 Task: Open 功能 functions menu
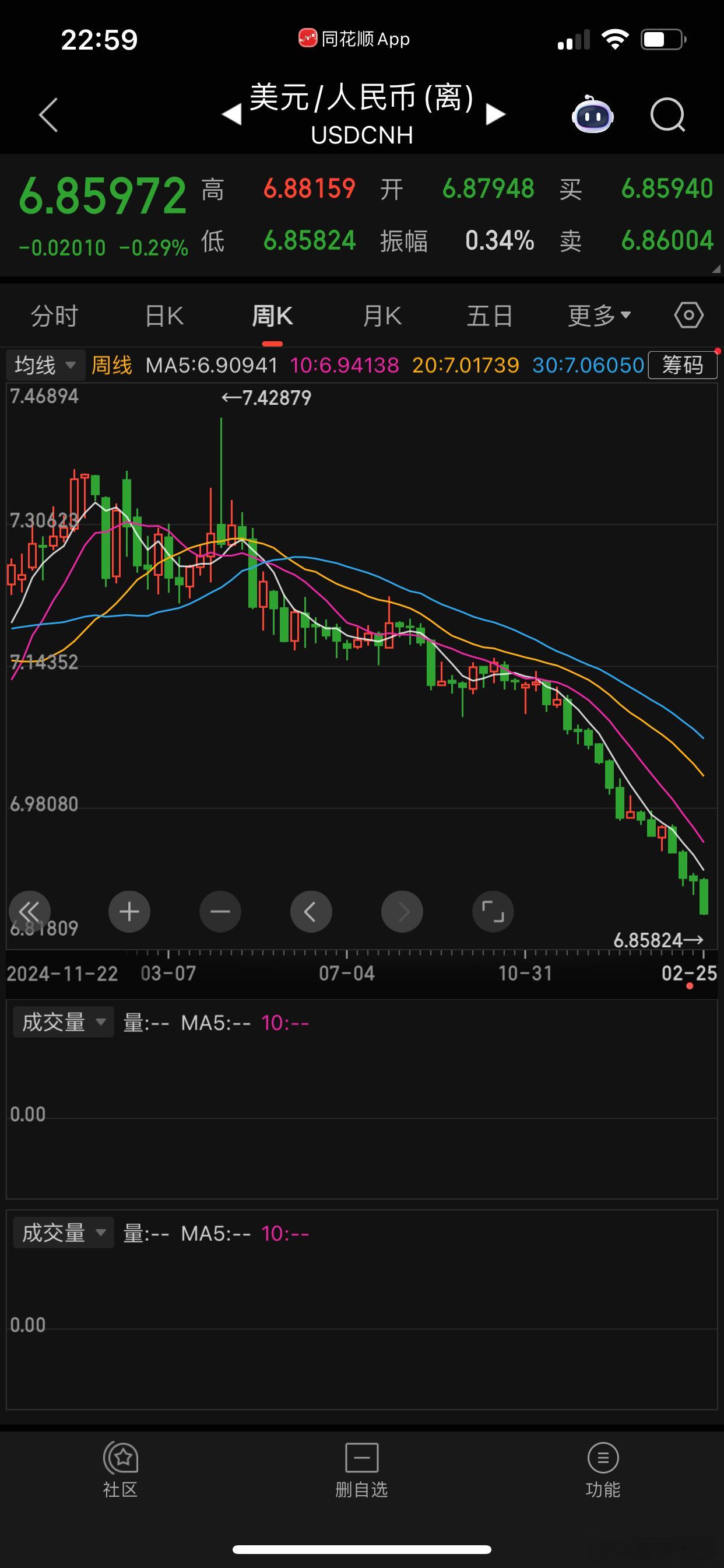(x=603, y=1469)
